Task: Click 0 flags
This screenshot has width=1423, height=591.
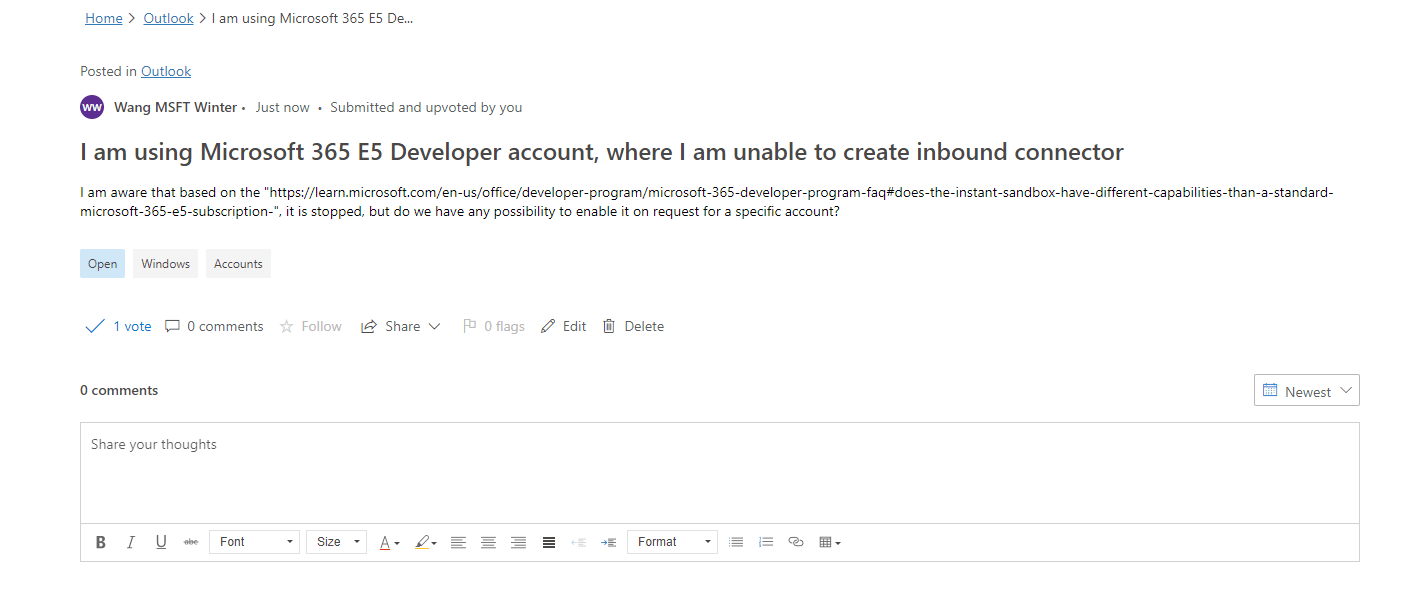Action: pyautogui.click(x=494, y=326)
